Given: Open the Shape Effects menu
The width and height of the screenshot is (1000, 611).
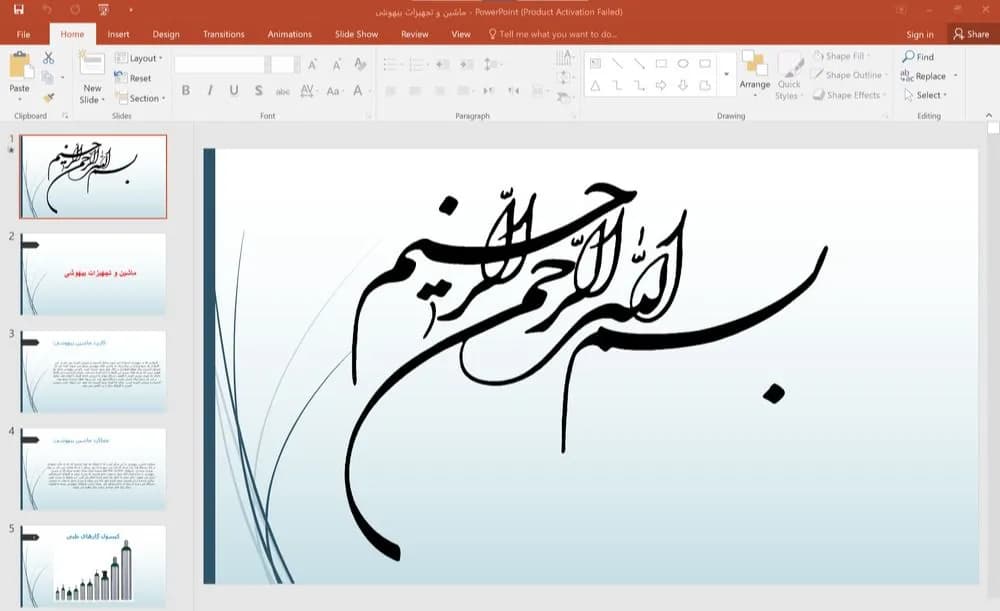Looking at the screenshot, I should click(849, 95).
